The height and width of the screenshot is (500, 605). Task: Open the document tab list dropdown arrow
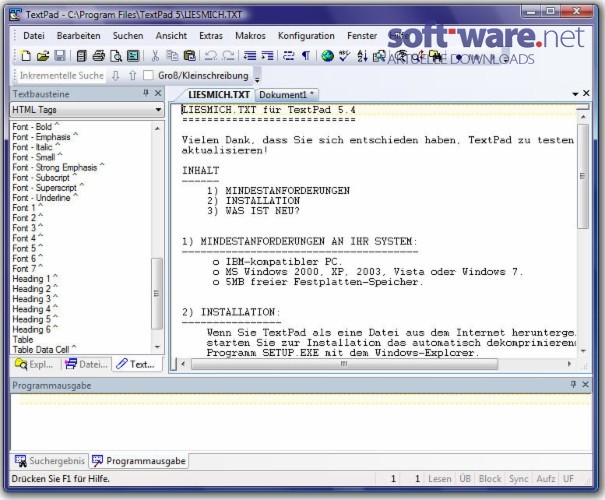[575, 94]
